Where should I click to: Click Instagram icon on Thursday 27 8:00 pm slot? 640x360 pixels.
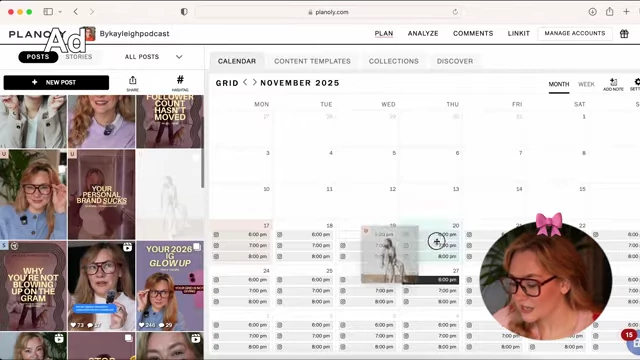(x=406, y=302)
